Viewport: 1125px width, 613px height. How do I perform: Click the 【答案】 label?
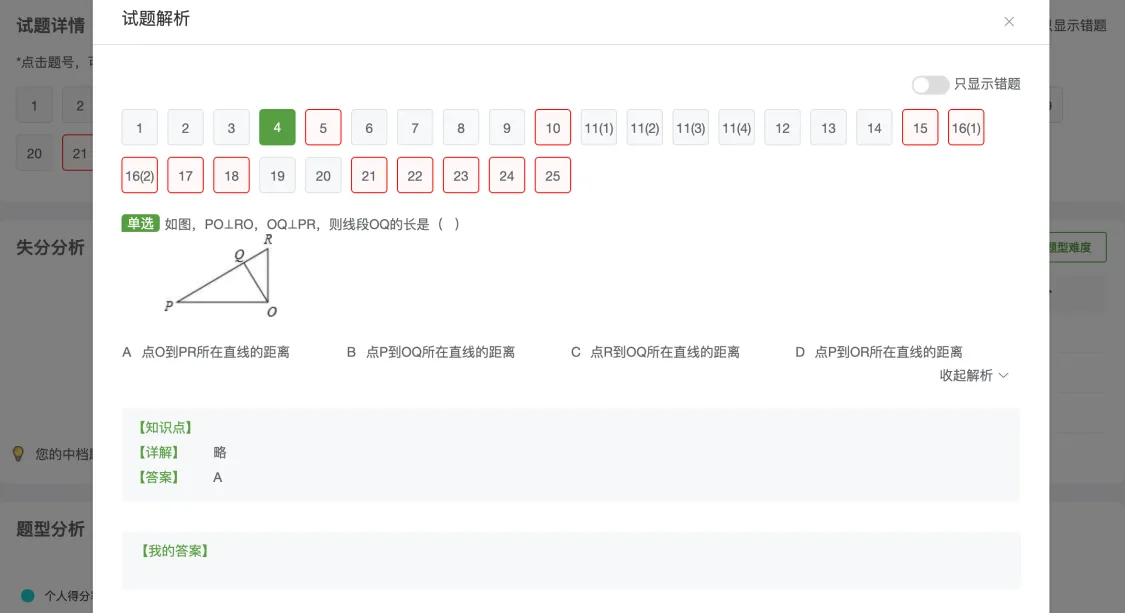(158, 477)
